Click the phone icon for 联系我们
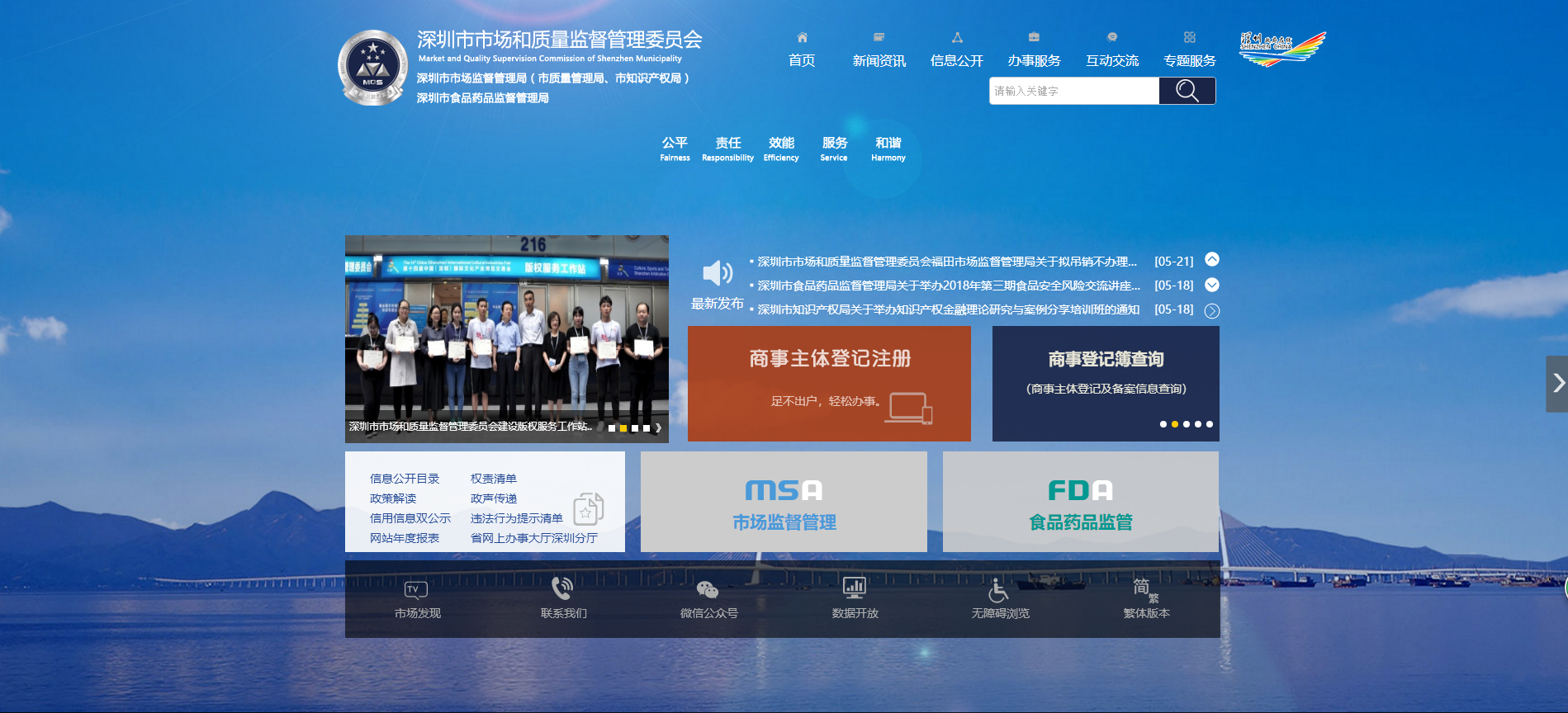1568x713 pixels. point(562,588)
